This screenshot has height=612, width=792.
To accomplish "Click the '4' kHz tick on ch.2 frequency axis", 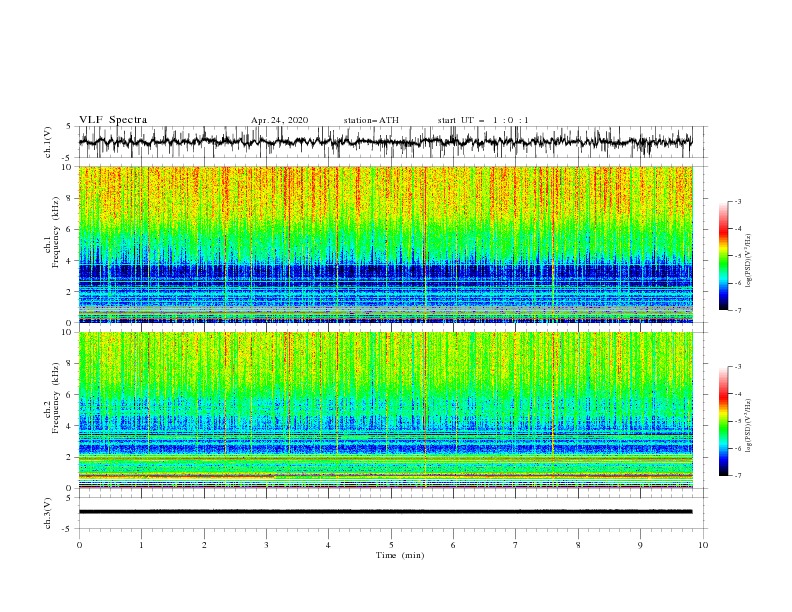I will pos(70,426).
